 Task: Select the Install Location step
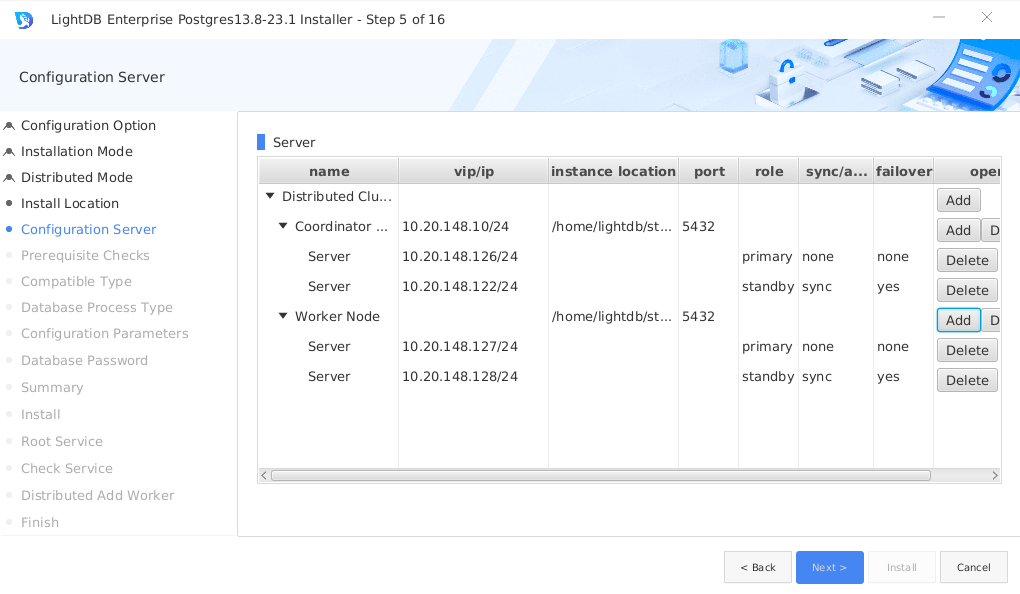tap(70, 203)
